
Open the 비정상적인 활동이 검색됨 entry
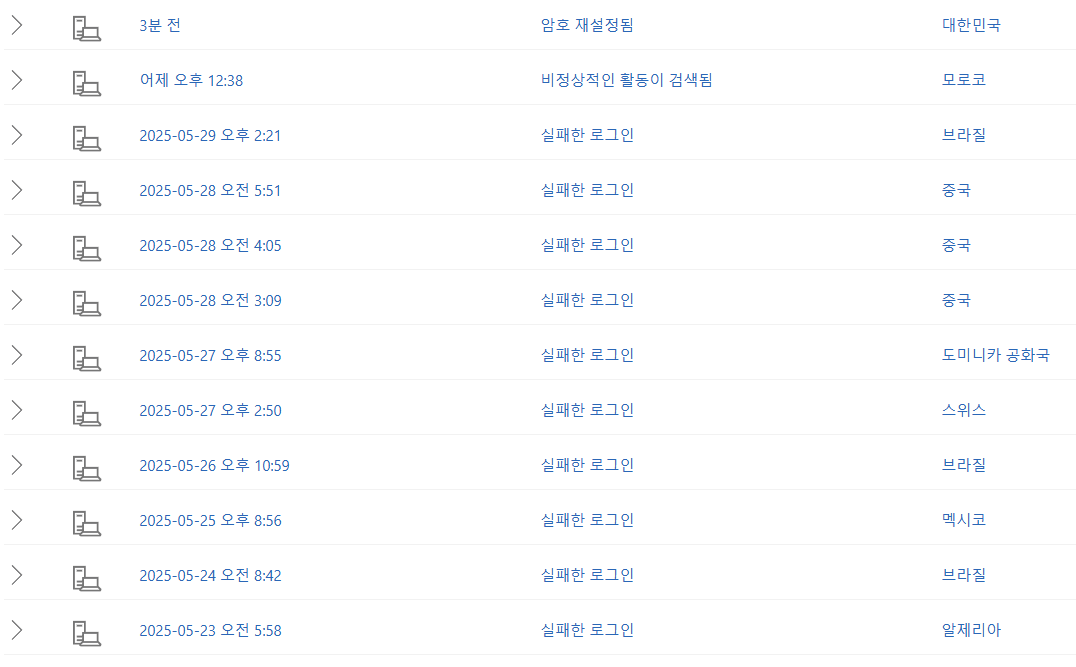click(626, 80)
